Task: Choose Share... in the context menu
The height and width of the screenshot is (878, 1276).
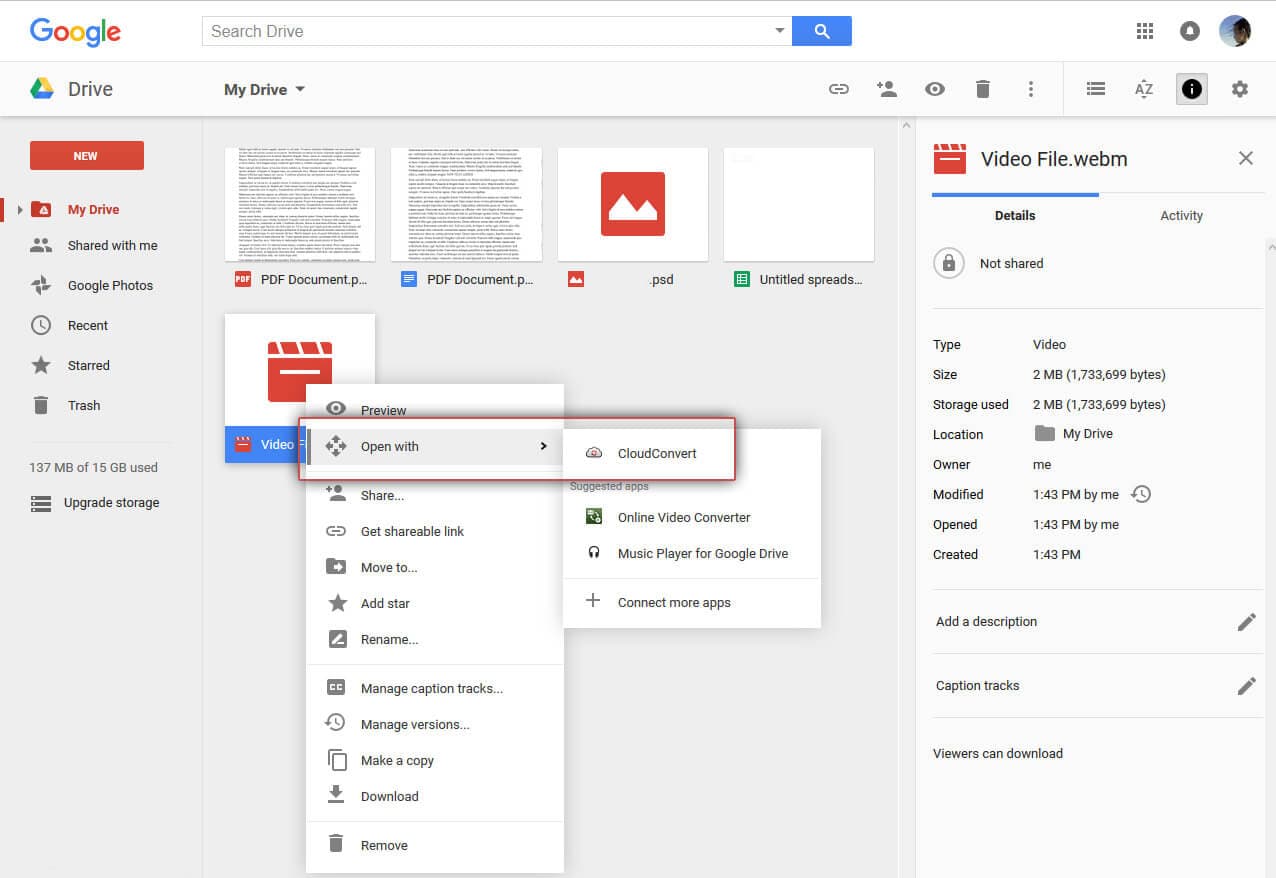Action: click(435, 496)
